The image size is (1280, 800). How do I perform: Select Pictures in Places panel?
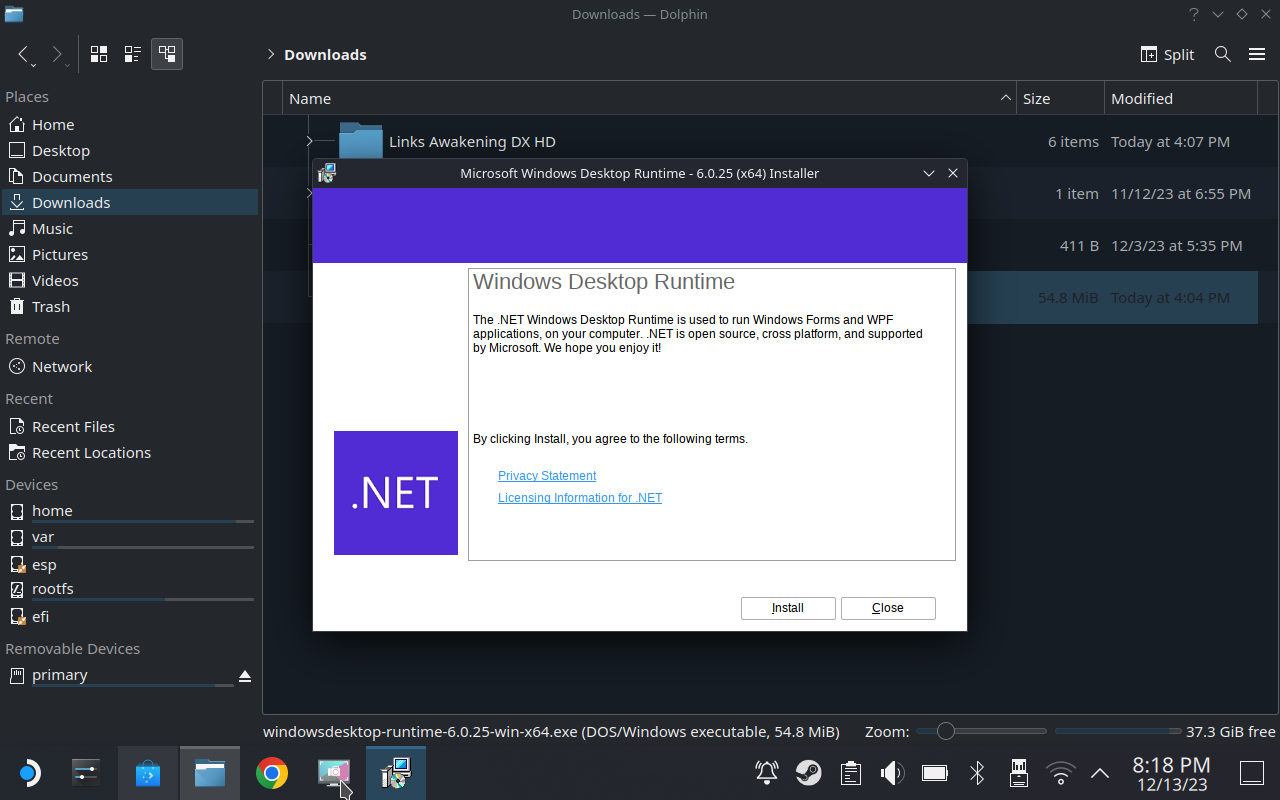(x=130, y=255)
